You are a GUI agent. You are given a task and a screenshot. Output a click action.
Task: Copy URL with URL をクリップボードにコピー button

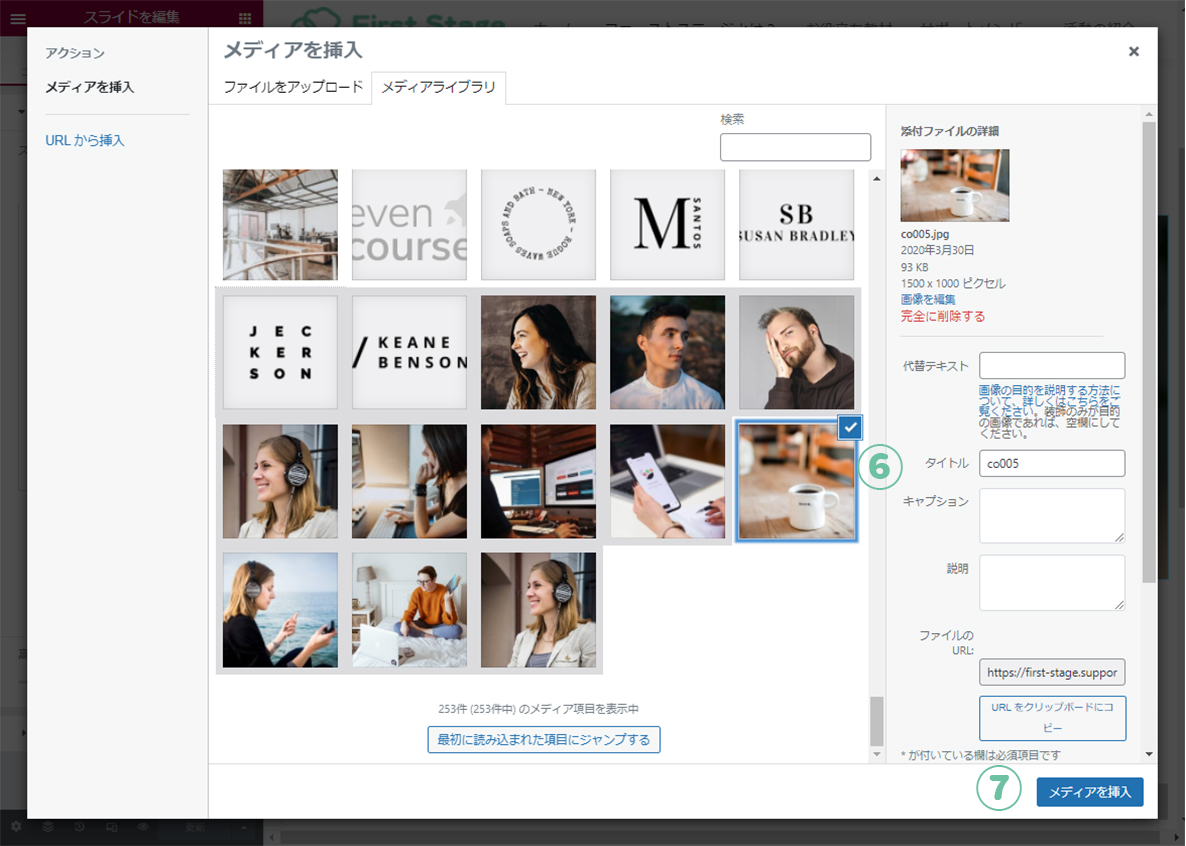click(1052, 718)
